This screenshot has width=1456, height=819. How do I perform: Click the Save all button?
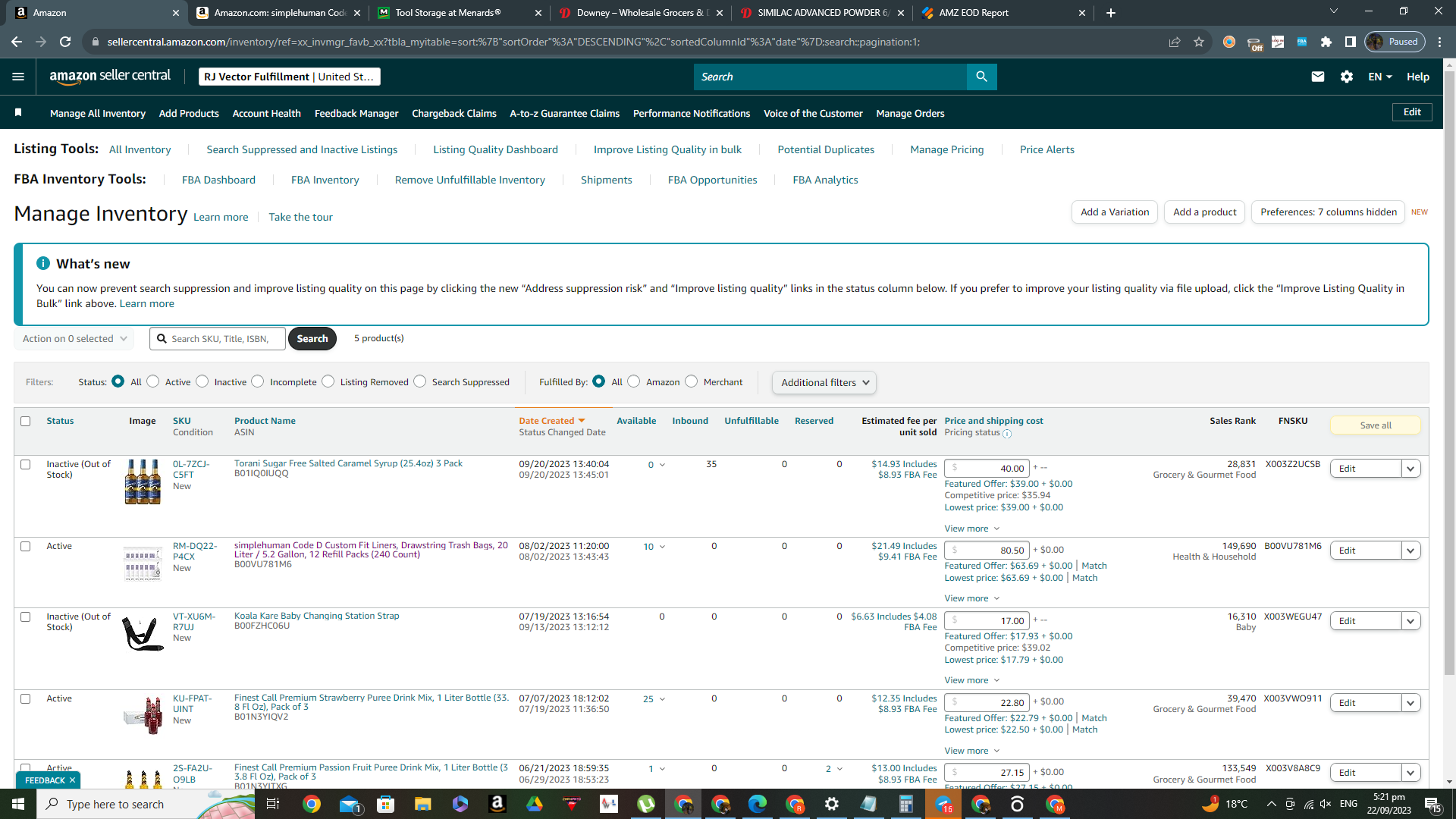(x=1375, y=425)
